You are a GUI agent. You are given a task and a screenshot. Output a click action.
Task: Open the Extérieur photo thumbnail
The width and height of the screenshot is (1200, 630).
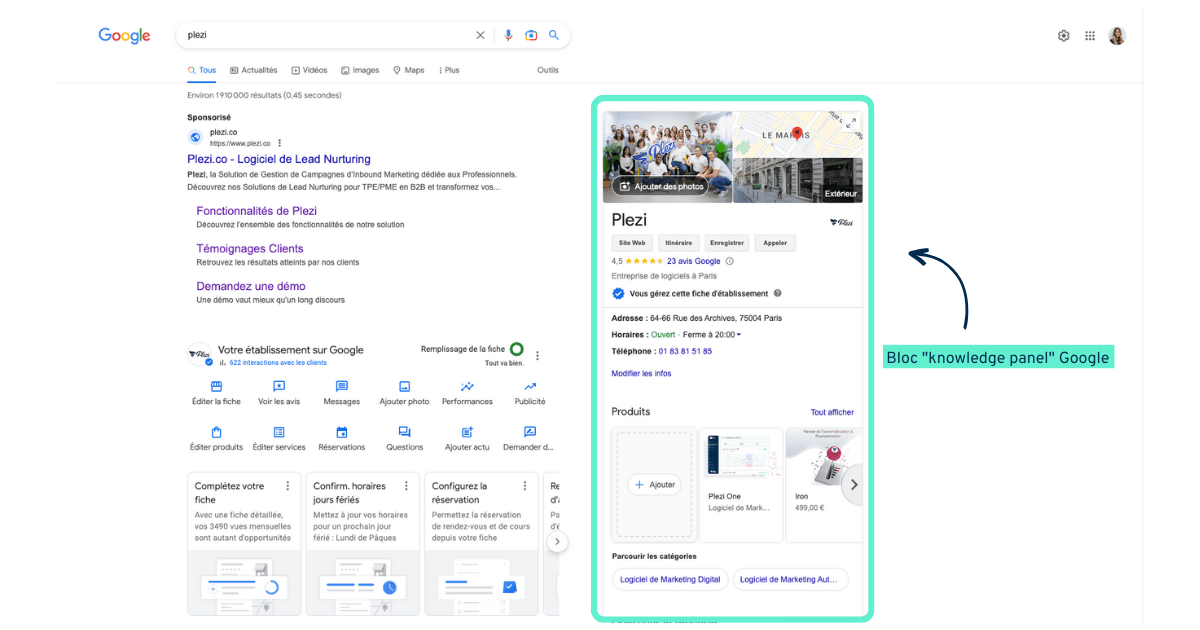click(x=798, y=180)
